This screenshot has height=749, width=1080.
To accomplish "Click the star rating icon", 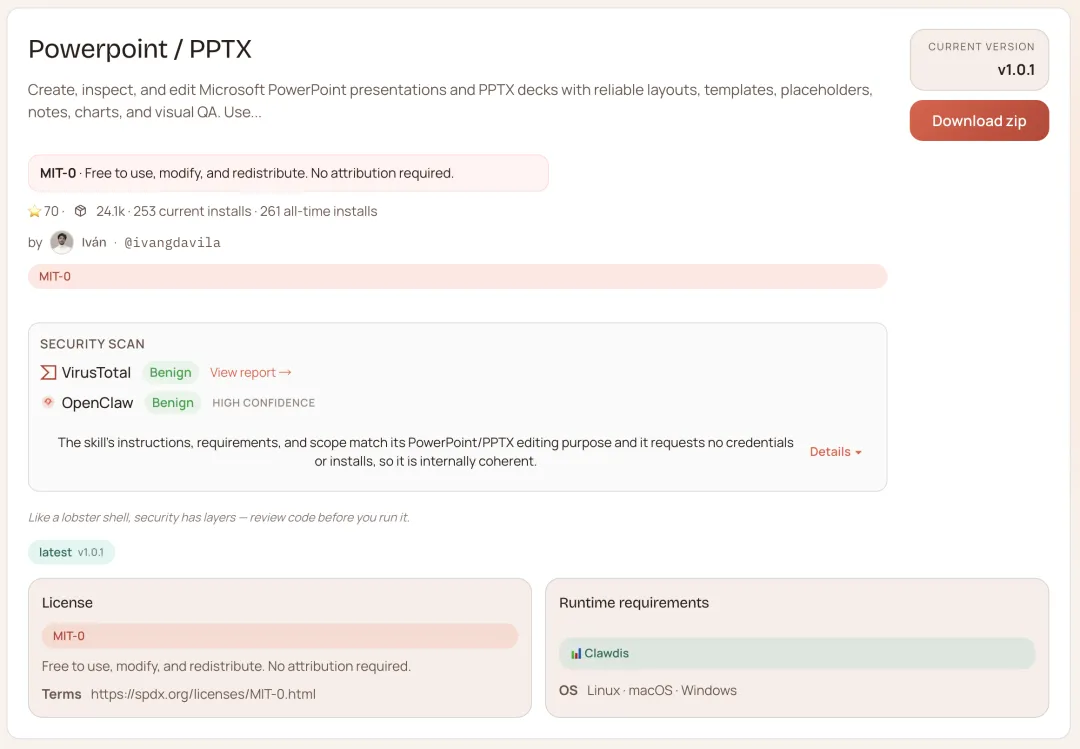I will coord(35,211).
